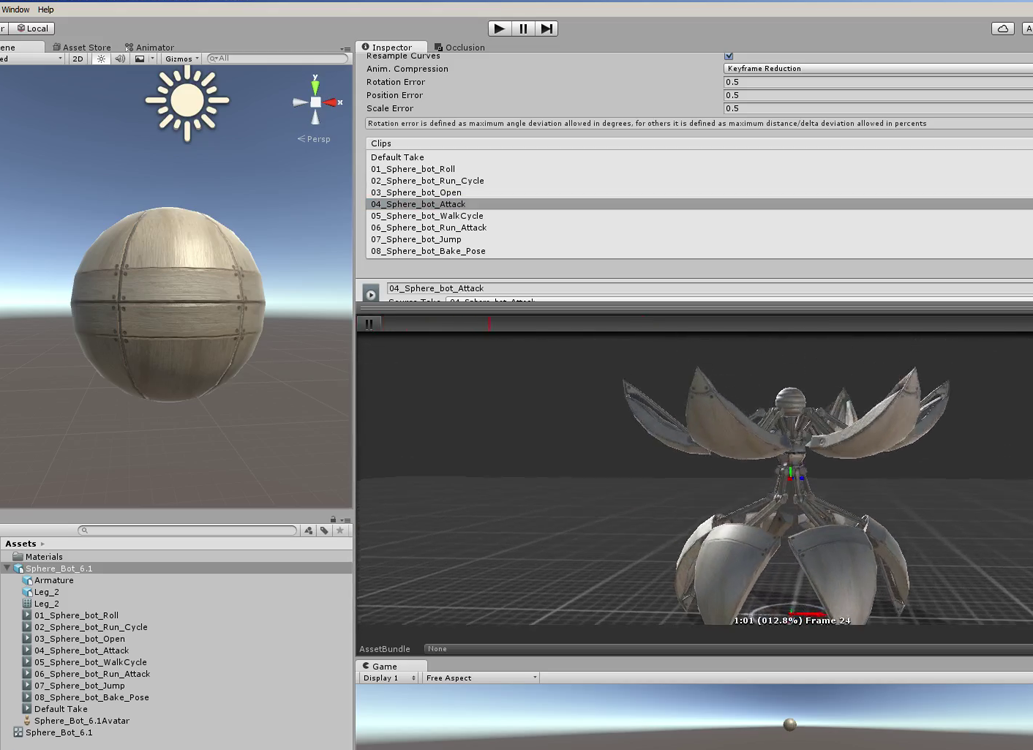This screenshot has height=750, width=1033.
Task: Open the Help menu
Action: [46, 9]
